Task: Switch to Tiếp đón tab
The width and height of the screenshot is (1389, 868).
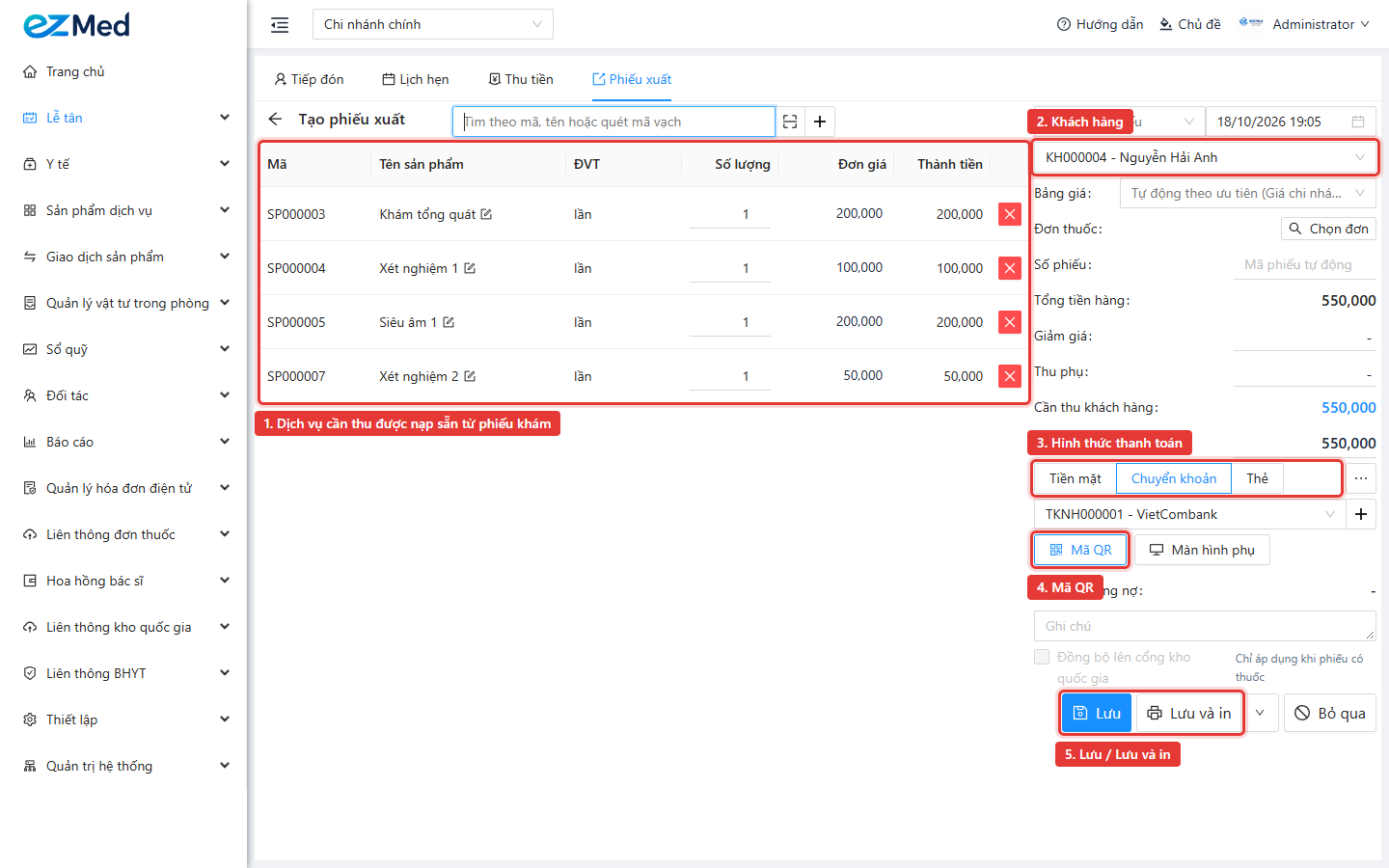Action: 309,79
